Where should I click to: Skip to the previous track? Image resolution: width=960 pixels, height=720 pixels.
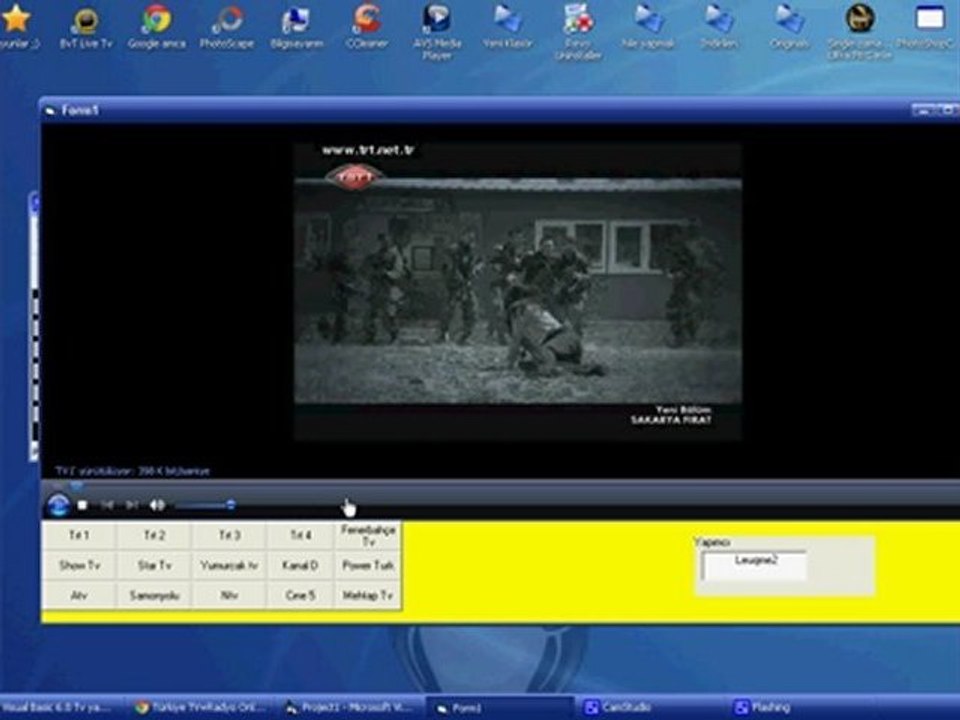click(x=107, y=505)
